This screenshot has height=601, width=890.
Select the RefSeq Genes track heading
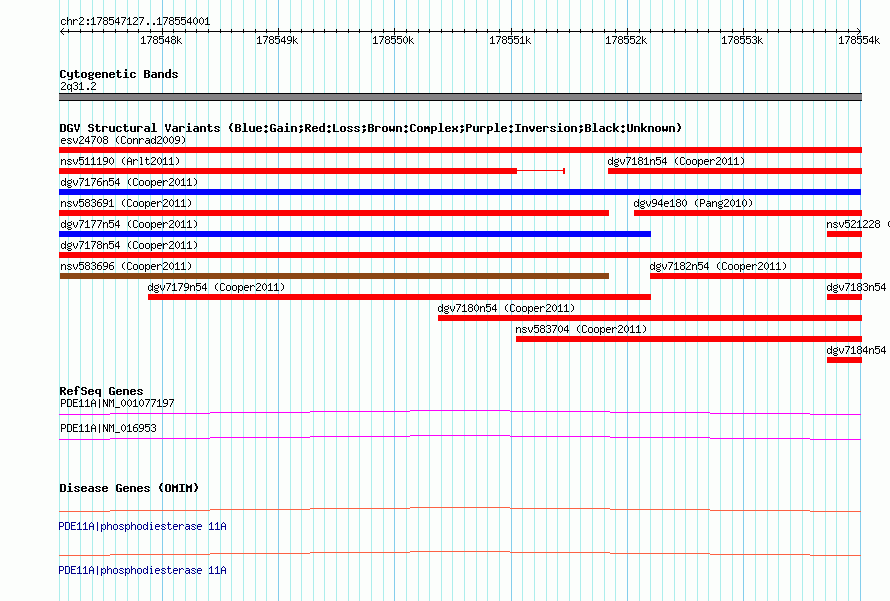(101, 391)
